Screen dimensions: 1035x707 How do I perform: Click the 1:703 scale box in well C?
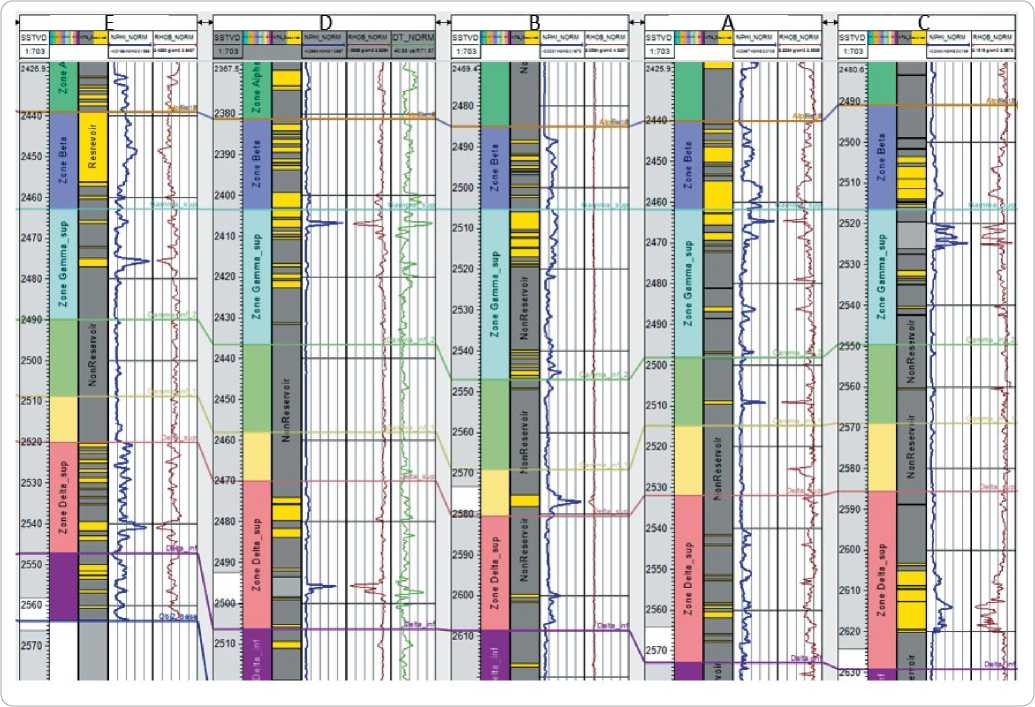click(853, 51)
